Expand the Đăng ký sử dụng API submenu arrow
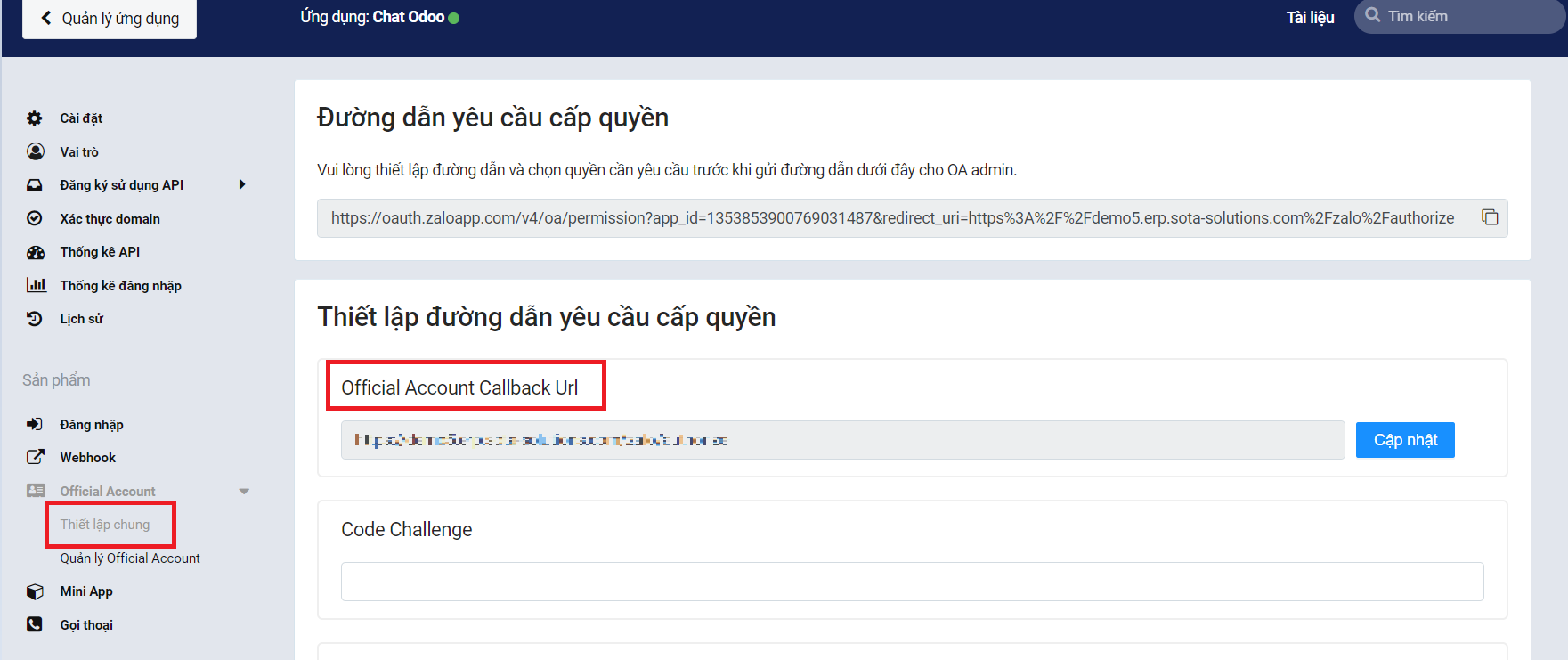Screen dimensions: 1568x660 click(x=241, y=184)
